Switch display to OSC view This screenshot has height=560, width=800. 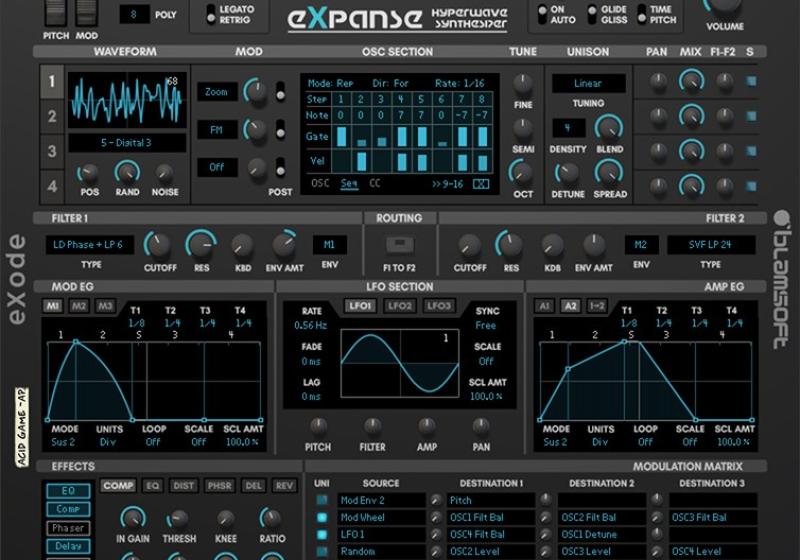(x=320, y=184)
